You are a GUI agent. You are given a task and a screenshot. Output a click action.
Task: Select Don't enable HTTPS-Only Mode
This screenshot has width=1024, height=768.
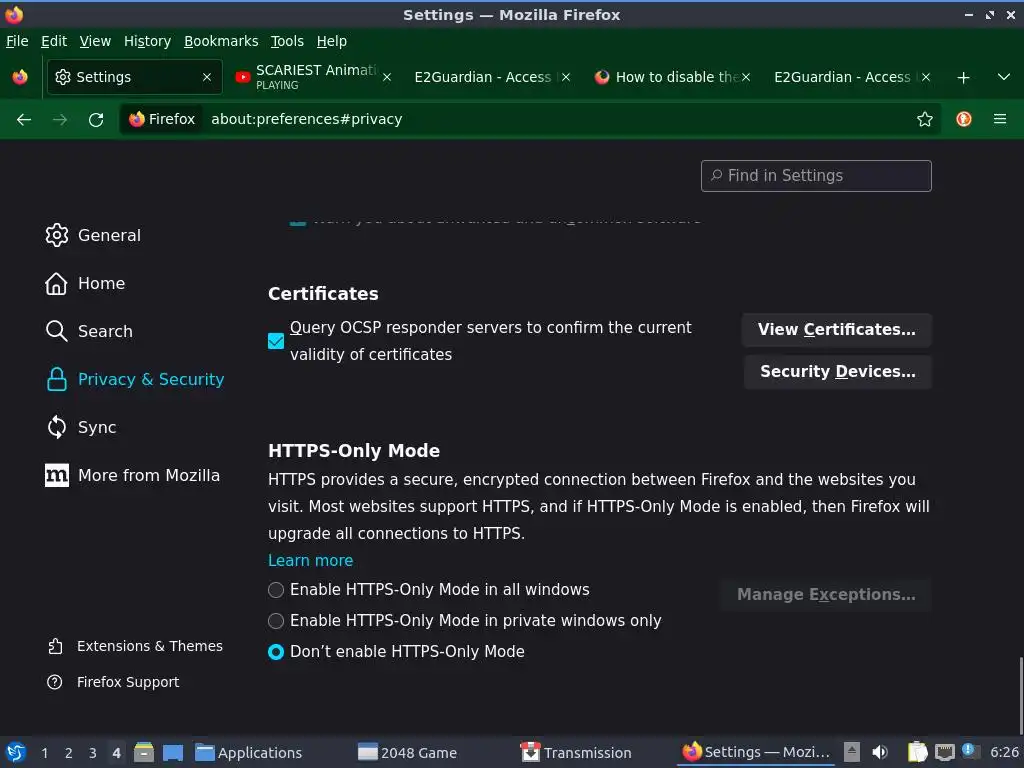tap(276, 652)
